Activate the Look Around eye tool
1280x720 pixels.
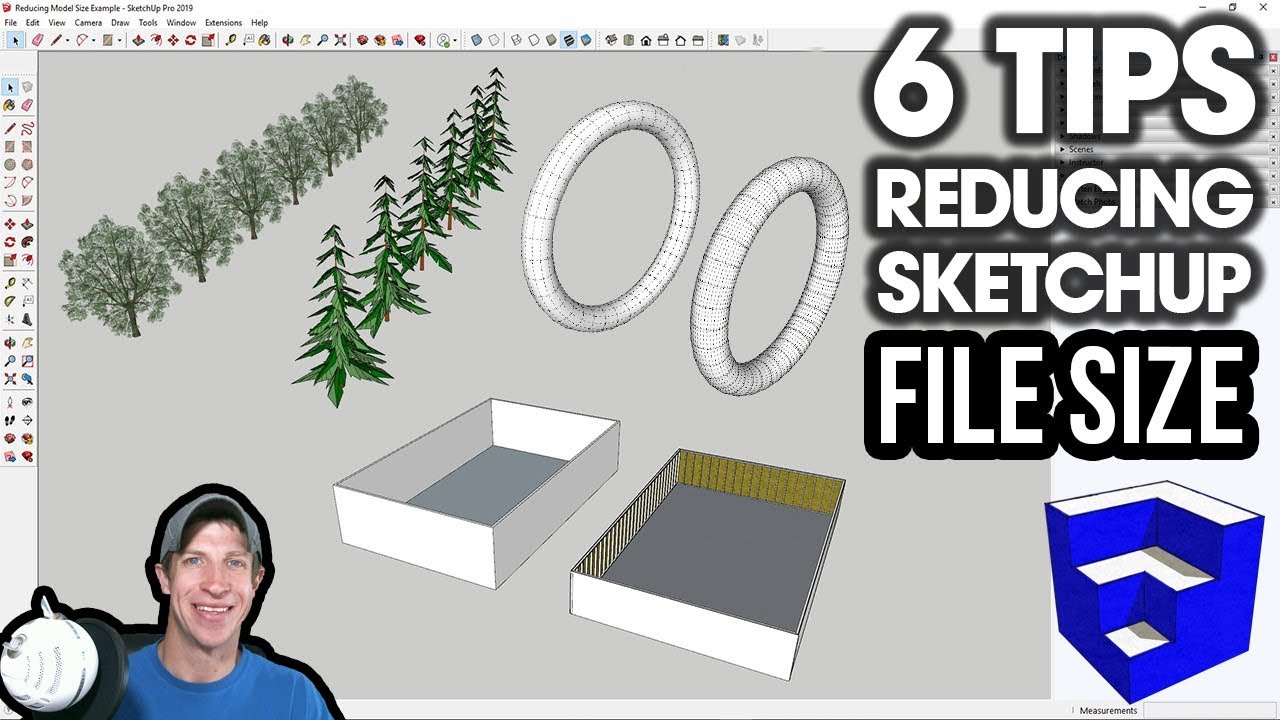pos(27,401)
